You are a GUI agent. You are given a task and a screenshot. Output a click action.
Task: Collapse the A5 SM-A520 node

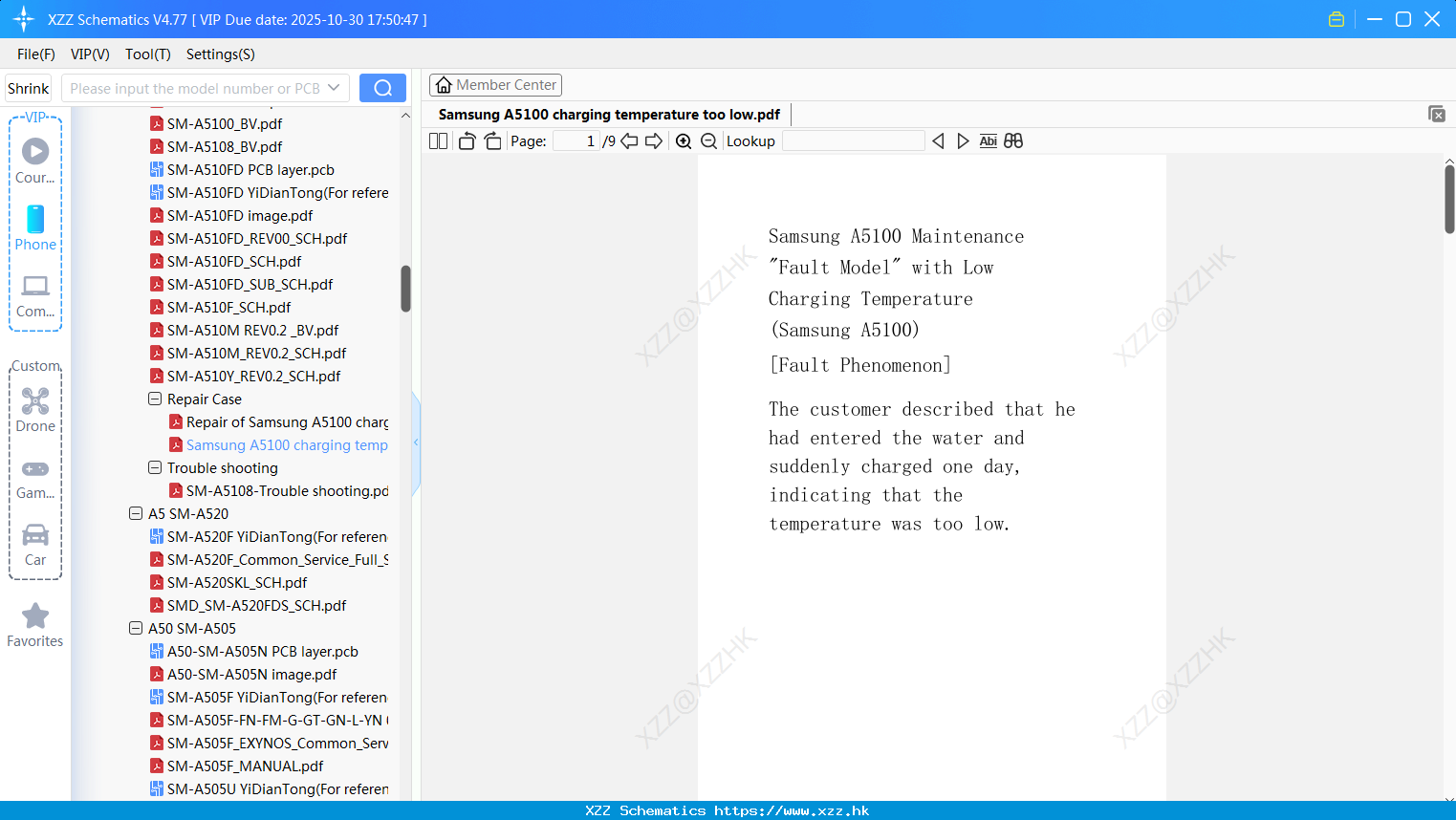[136, 513]
